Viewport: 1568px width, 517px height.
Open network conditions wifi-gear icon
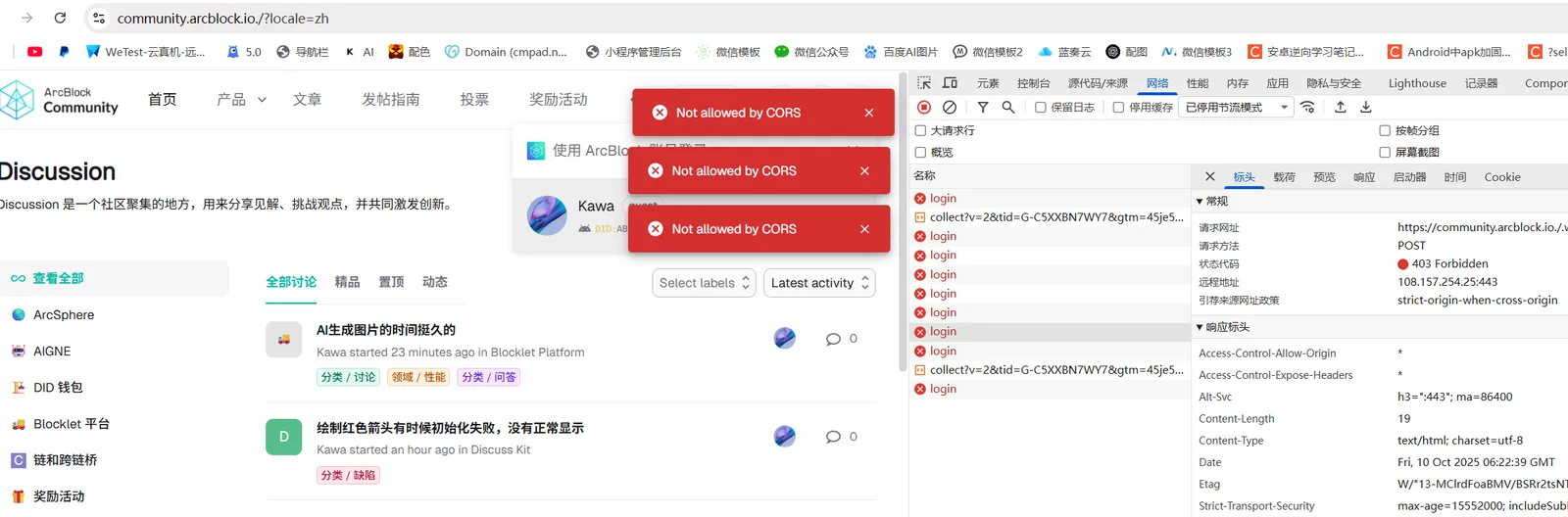pyautogui.click(x=1308, y=107)
